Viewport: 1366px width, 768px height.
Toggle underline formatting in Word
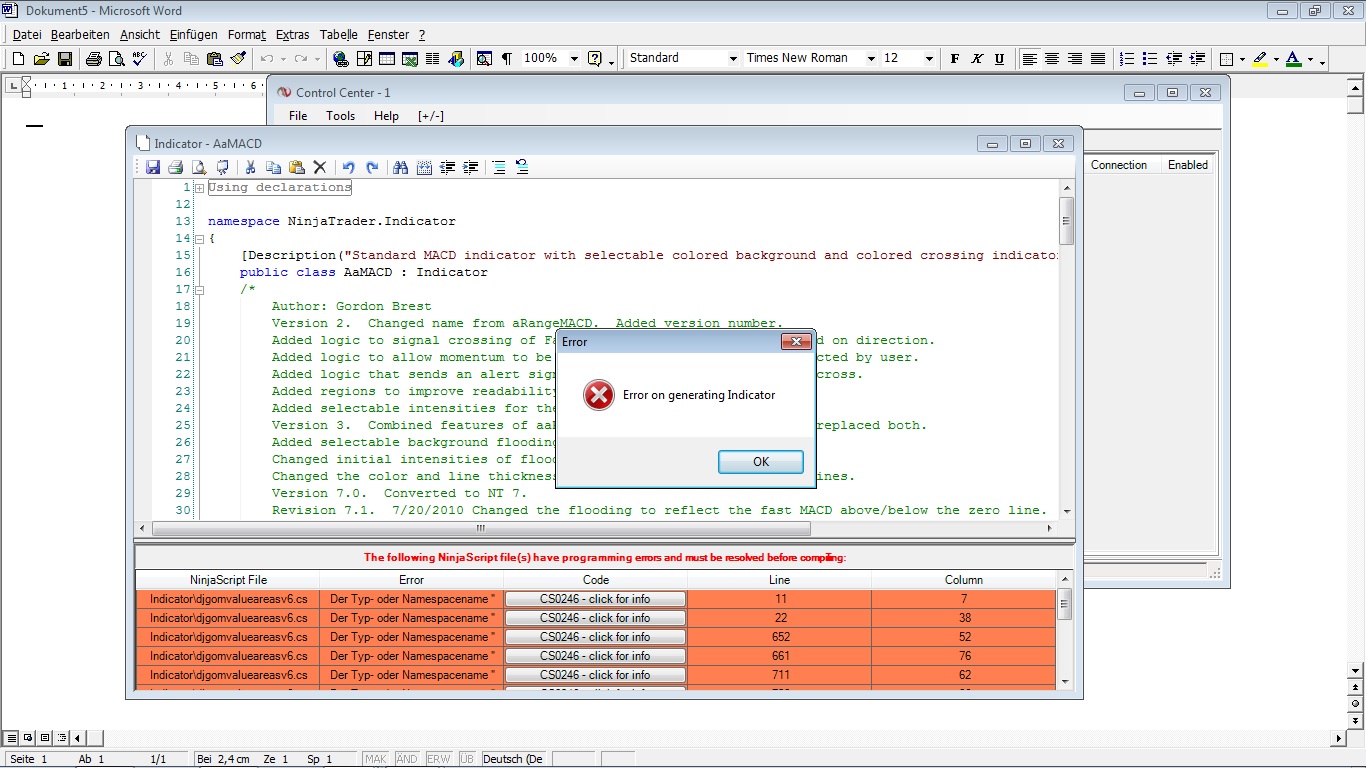tap(999, 59)
